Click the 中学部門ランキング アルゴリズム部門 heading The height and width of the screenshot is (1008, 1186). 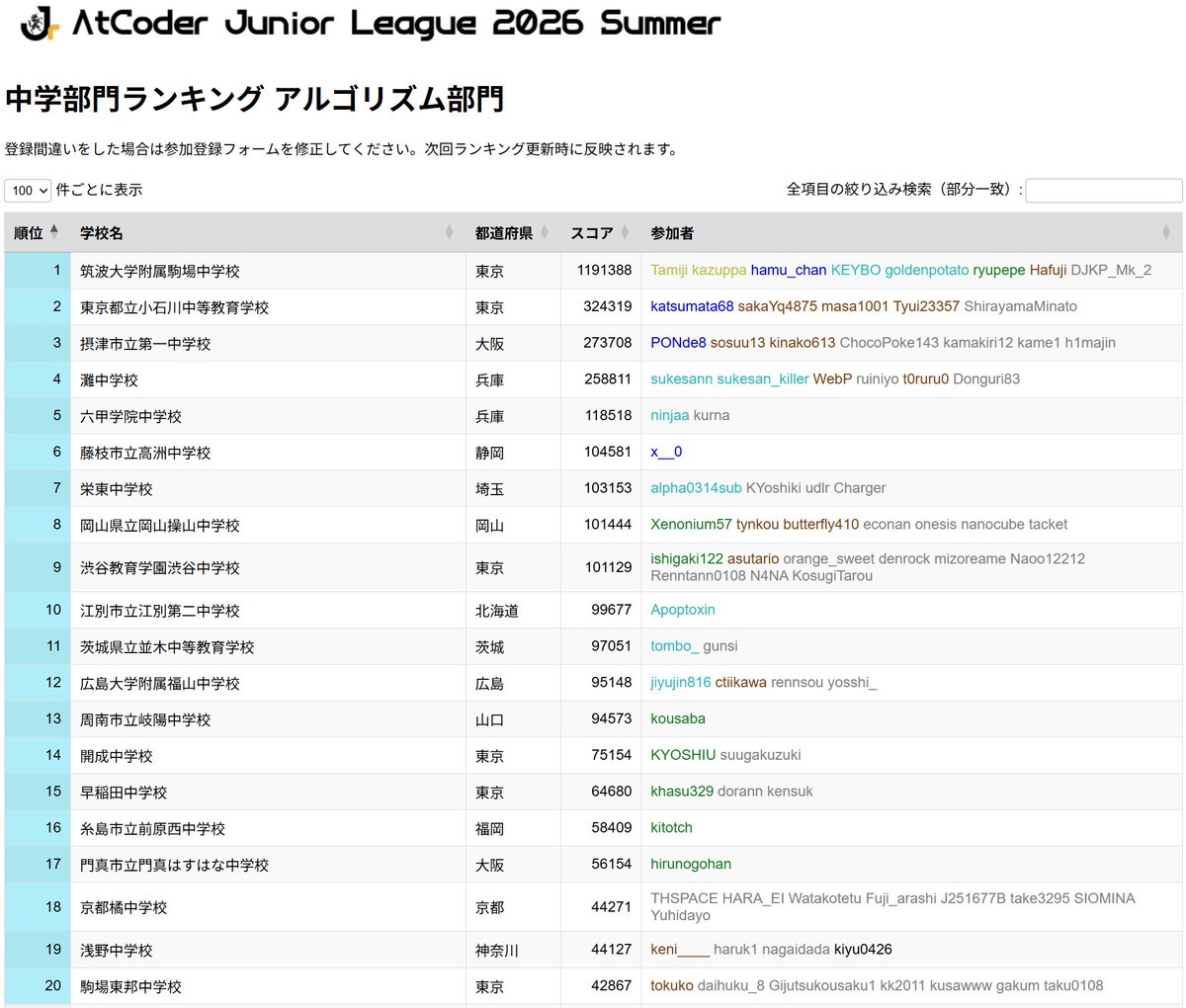pyautogui.click(x=255, y=99)
